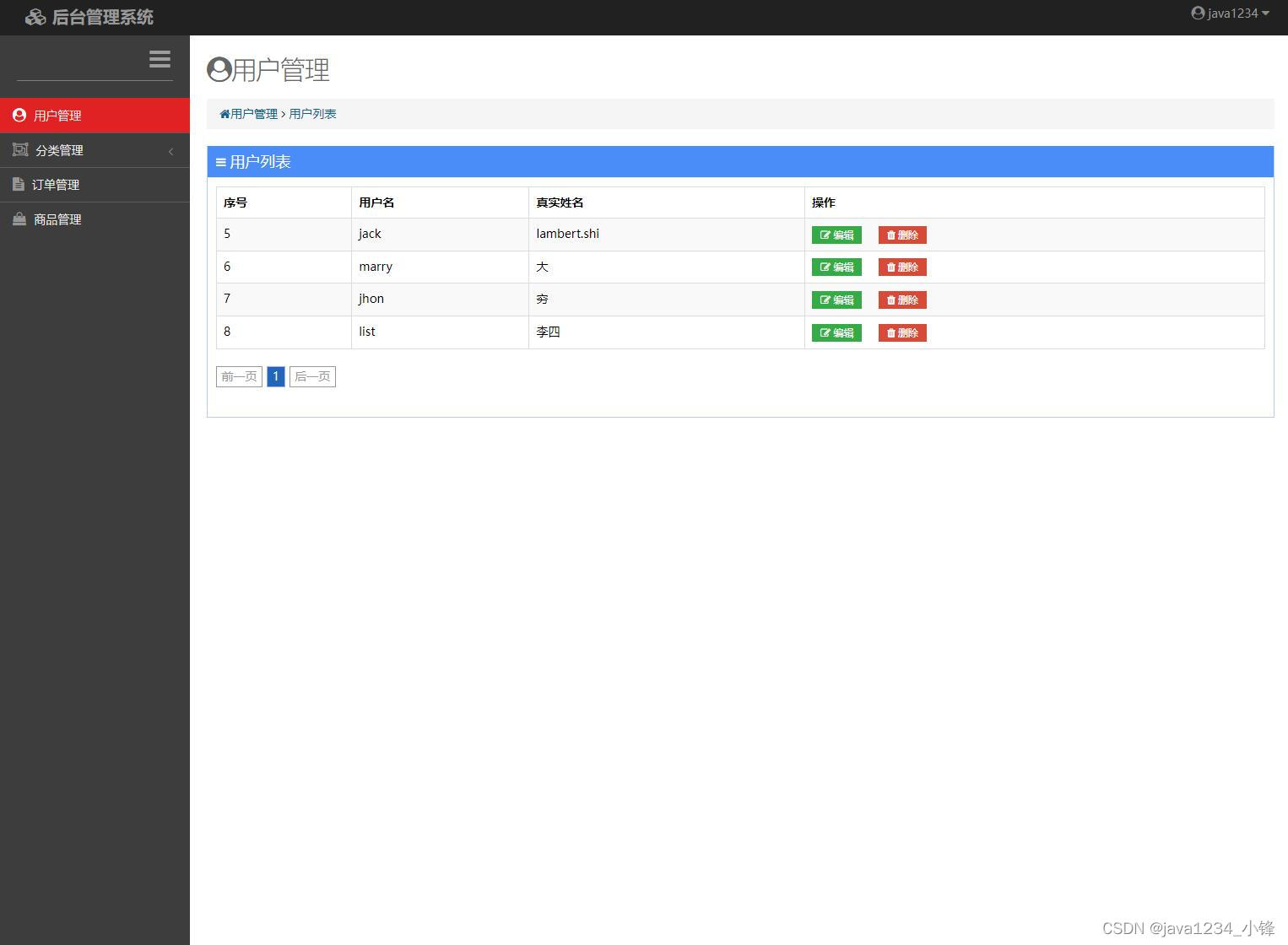Select the username cell jhon
Viewport: 1288px width, 945px height.
[x=440, y=299]
